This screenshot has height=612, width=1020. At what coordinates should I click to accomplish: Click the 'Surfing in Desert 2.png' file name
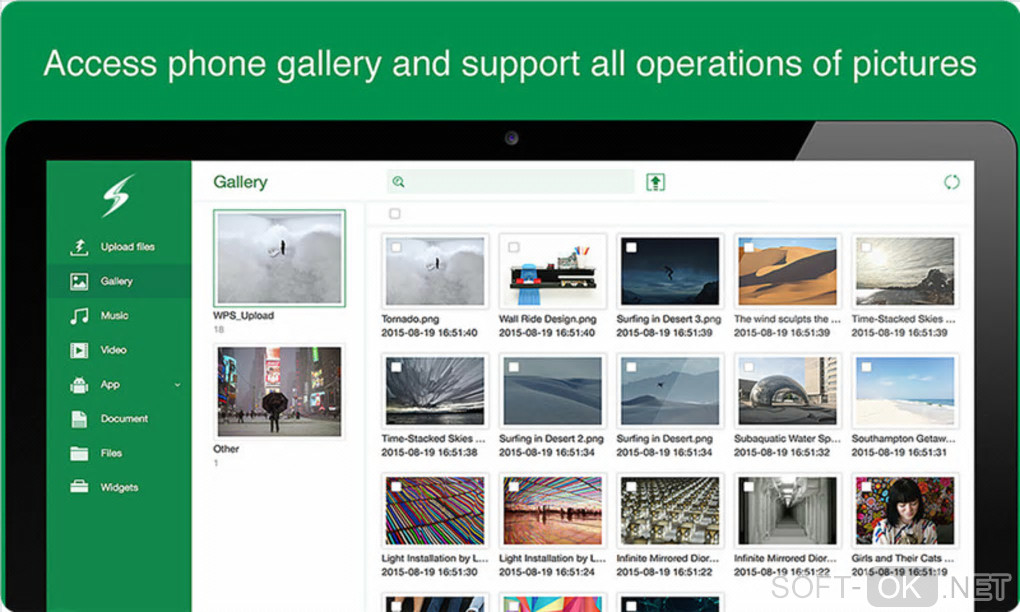click(x=551, y=438)
